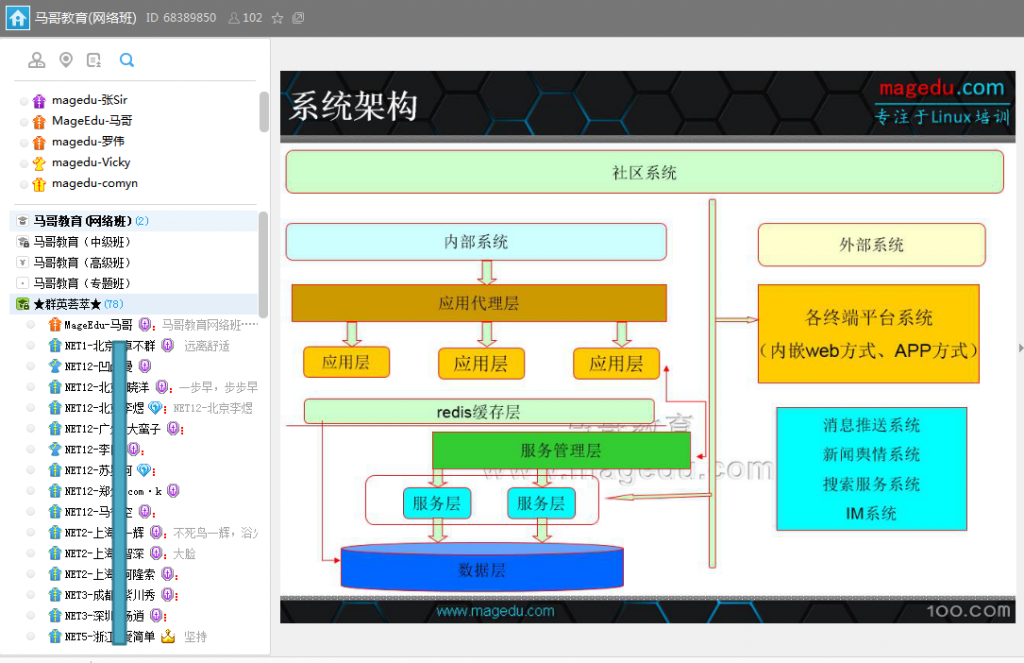Open the contacts person icon in sidebar toolbar
The image size is (1024, 663).
click(x=37, y=61)
